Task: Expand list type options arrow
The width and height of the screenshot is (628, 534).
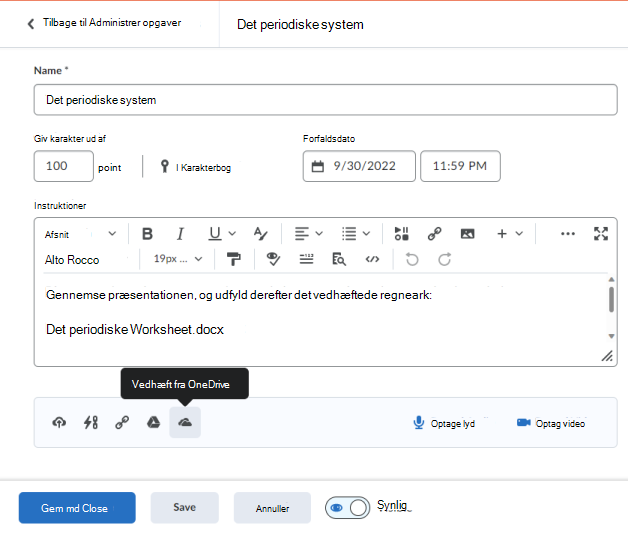Action: [x=366, y=234]
